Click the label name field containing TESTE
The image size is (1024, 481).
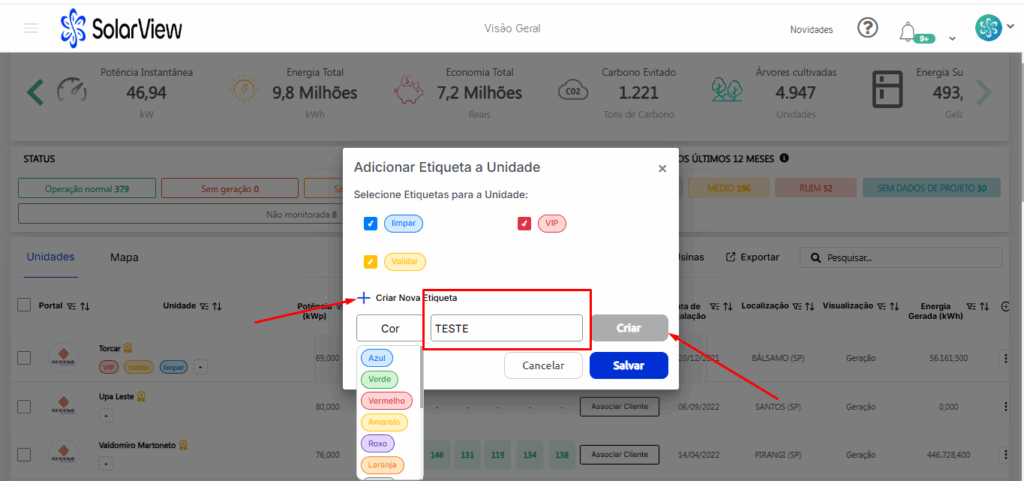506,328
